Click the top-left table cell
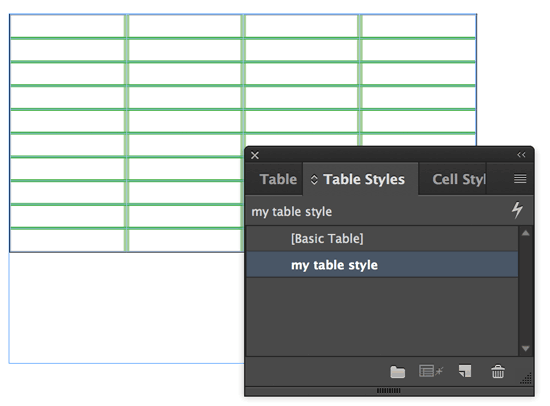 coord(67,26)
